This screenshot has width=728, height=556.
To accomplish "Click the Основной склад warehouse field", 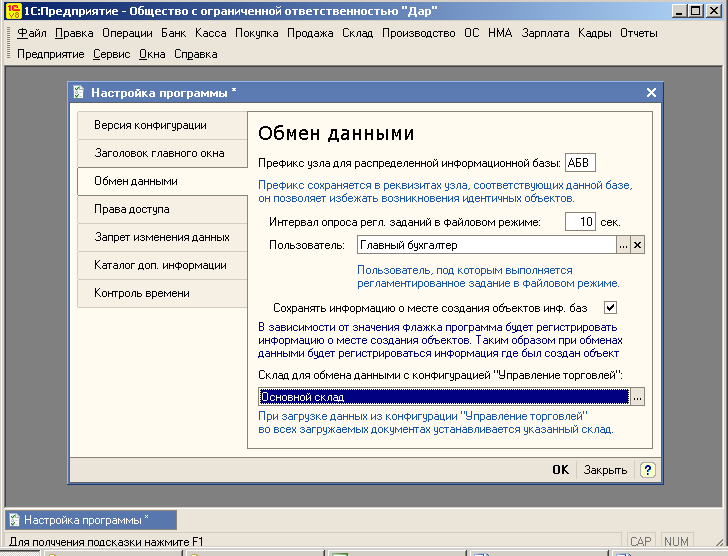I will [x=444, y=397].
